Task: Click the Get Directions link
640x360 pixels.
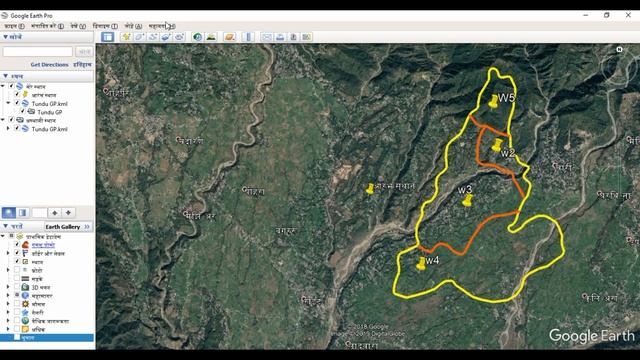Action: coord(49,64)
